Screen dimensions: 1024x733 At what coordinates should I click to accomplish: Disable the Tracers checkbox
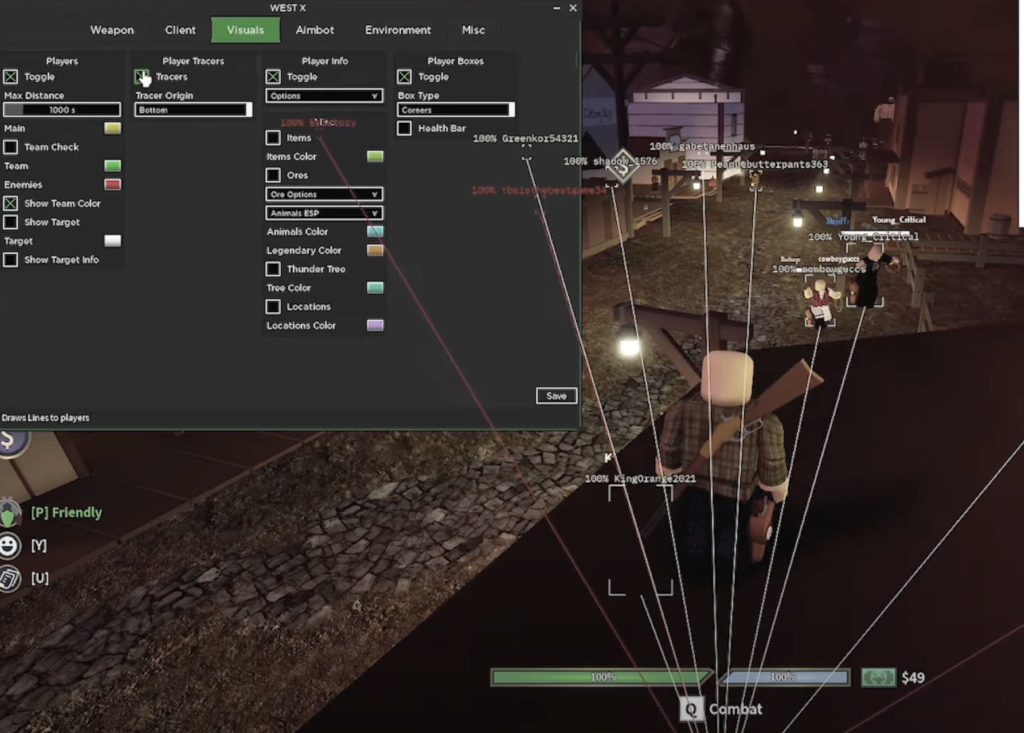click(x=142, y=76)
